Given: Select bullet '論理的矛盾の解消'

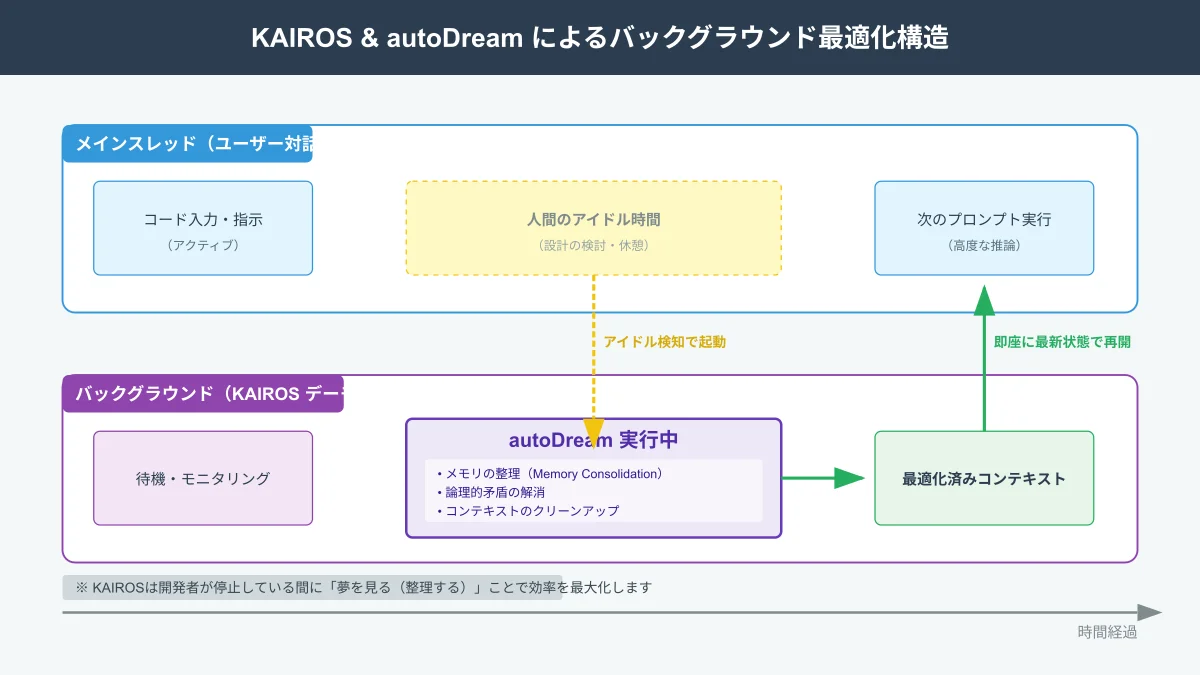Looking at the screenshot, I should (490, 492).
